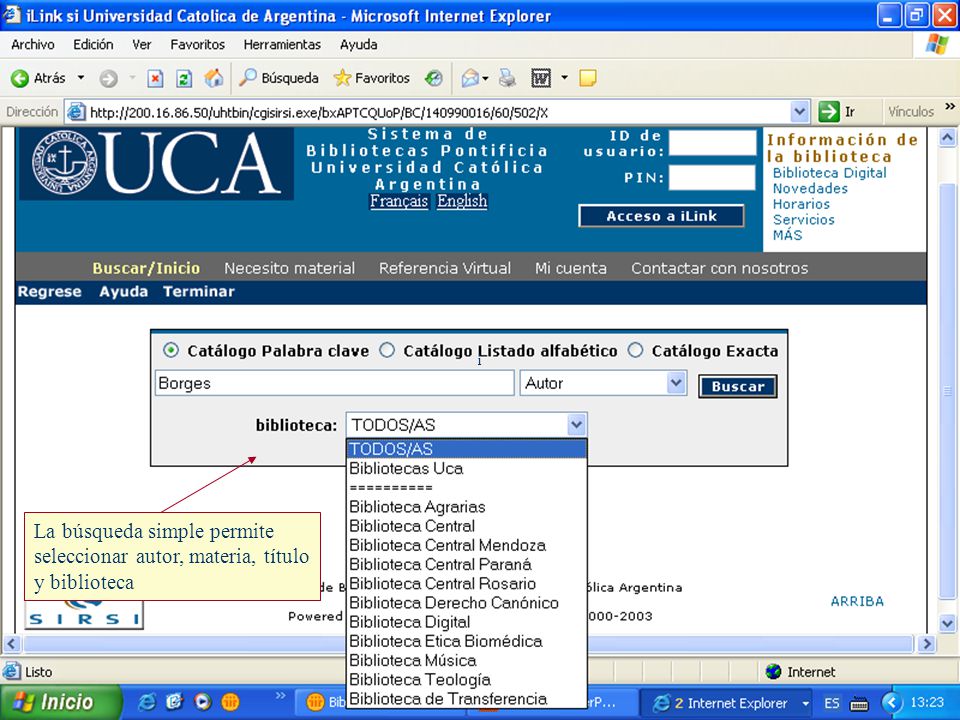The image size is (960, 720).
Task: Open the Mail envelope toolbar icon
Action: point(470,78)
